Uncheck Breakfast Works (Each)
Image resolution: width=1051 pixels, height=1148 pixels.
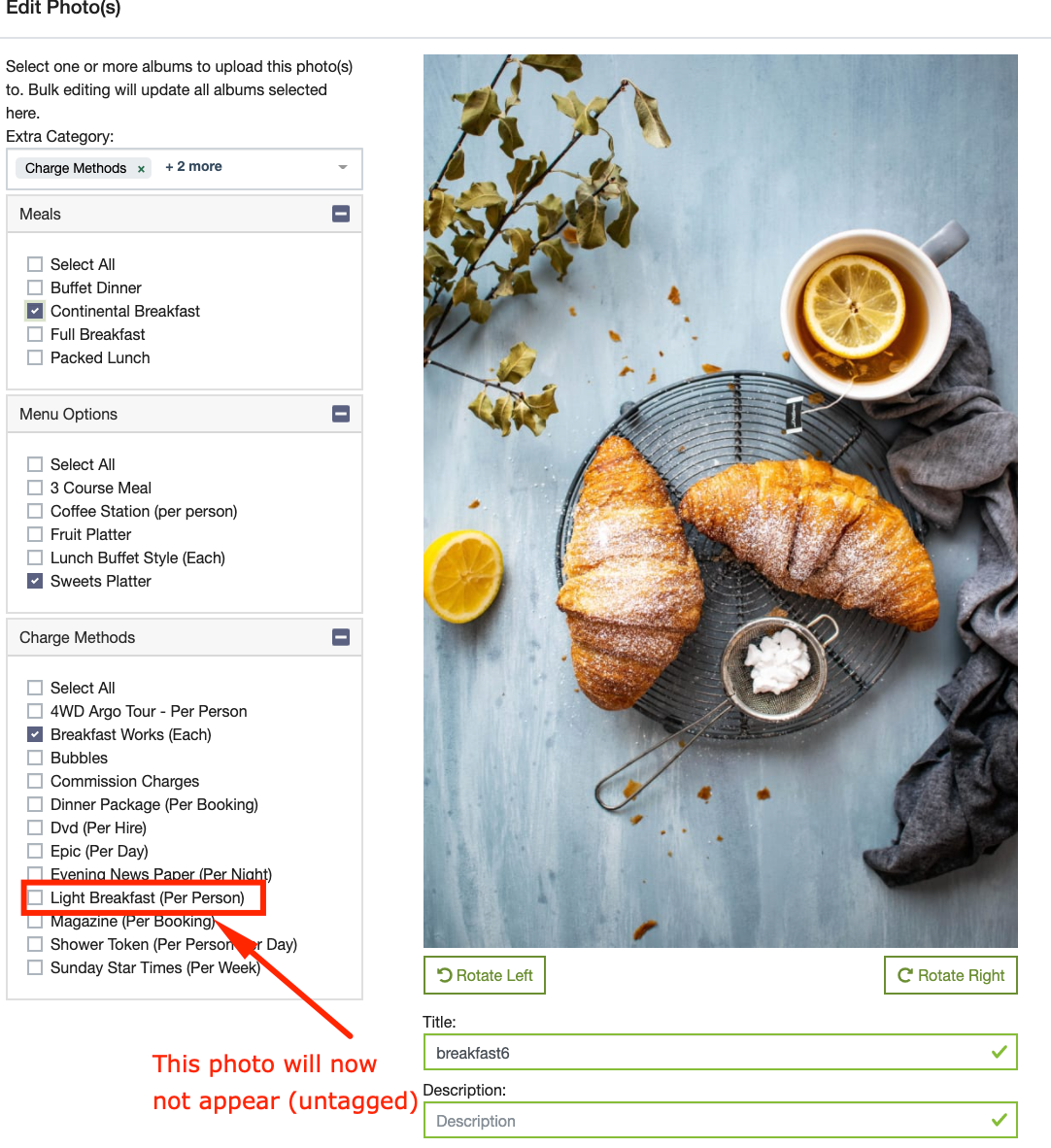(34, 734)
